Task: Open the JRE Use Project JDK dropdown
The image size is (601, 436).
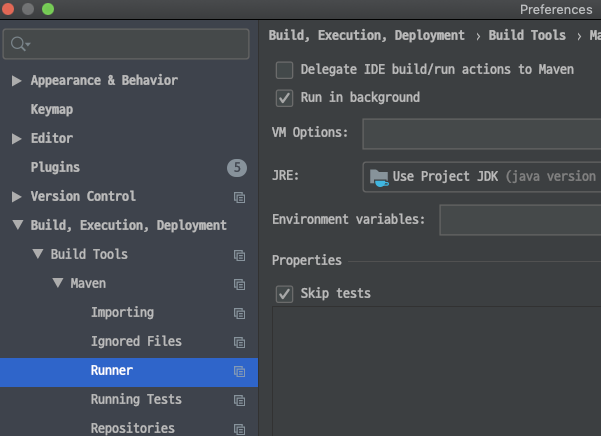Action: [x=482, y=177]
